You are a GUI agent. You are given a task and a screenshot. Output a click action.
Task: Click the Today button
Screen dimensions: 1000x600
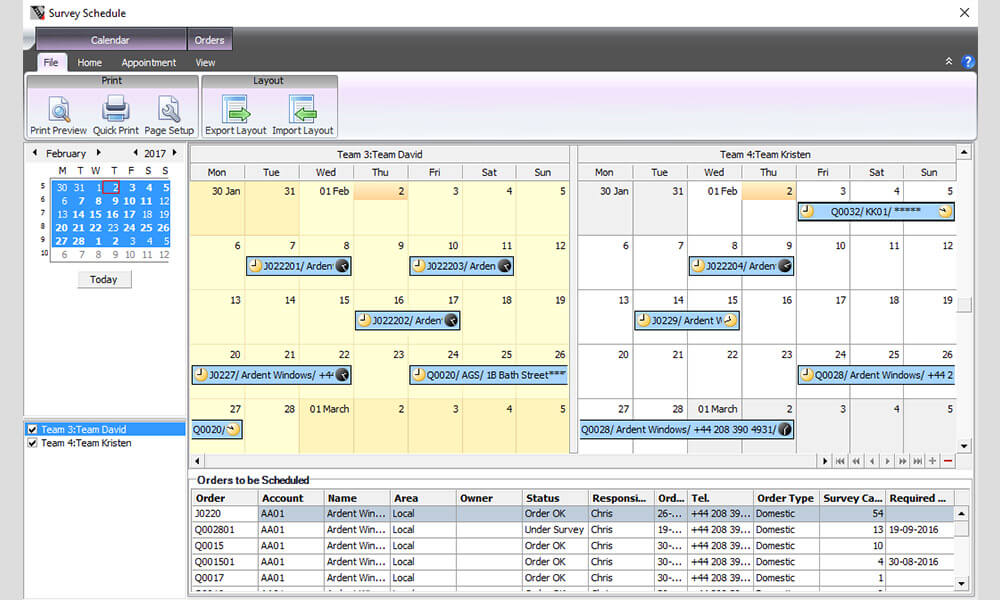click(104, 280)
